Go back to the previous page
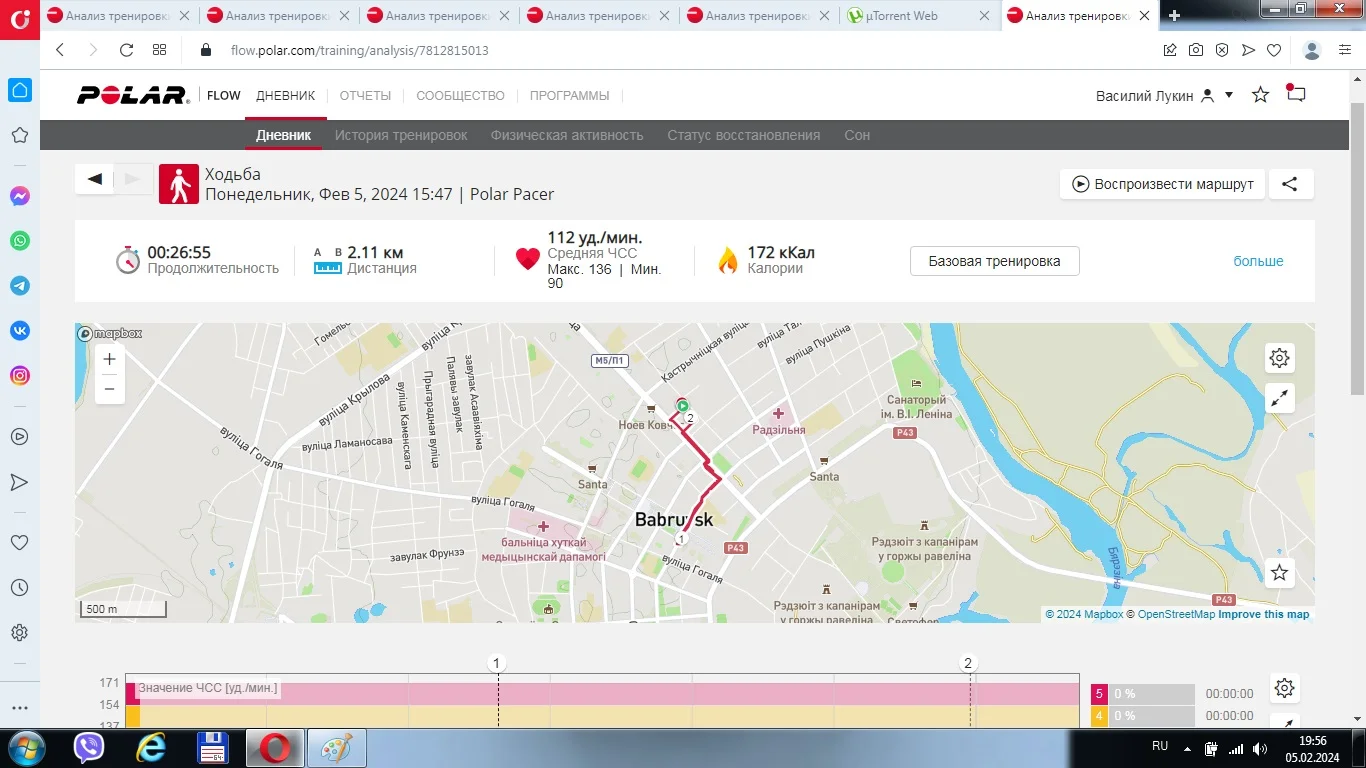1366x768 pixels. click(x=60, y=50)
